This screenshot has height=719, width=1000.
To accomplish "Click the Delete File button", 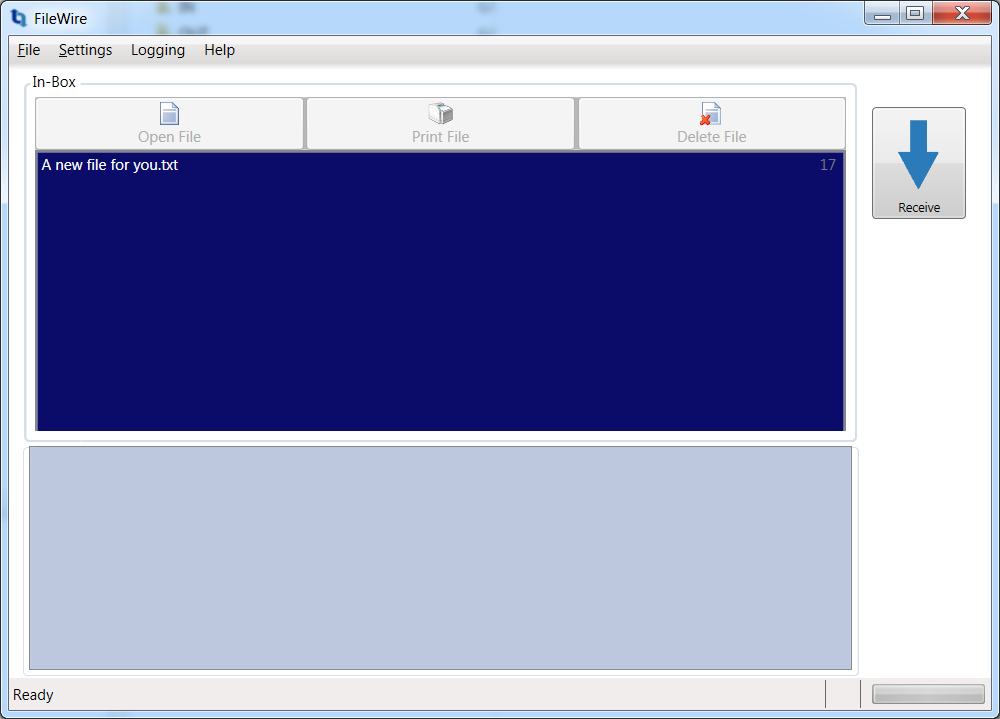I will 712,123.
